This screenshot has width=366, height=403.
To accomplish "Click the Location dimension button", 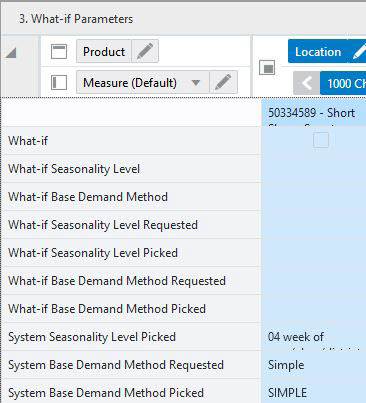I will [318, 52].
